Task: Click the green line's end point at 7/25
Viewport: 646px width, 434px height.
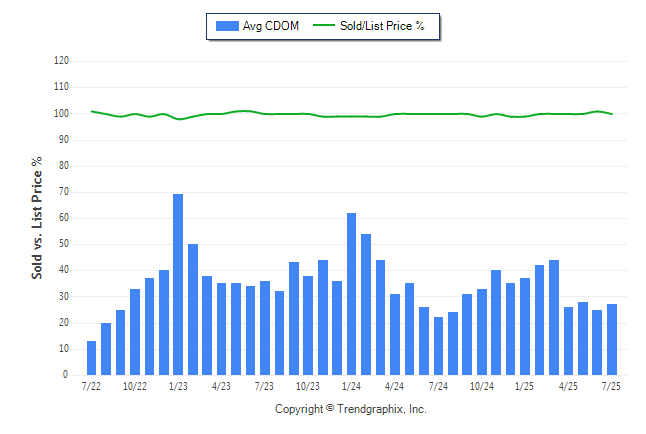Action: (612, 114)
